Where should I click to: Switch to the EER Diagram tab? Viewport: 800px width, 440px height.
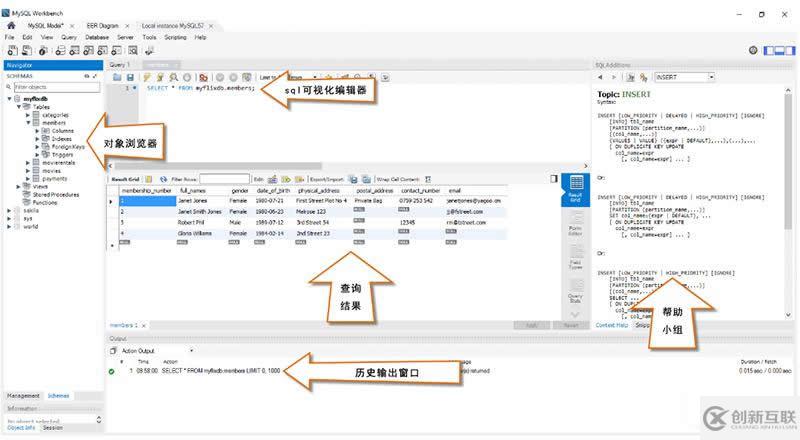103,26
